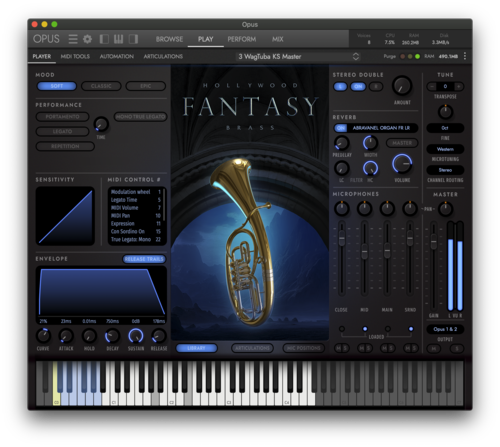The width and height of the screenshot is (500, 447).
Task: Open the settings gear icon
Action: tap(87, 39)
